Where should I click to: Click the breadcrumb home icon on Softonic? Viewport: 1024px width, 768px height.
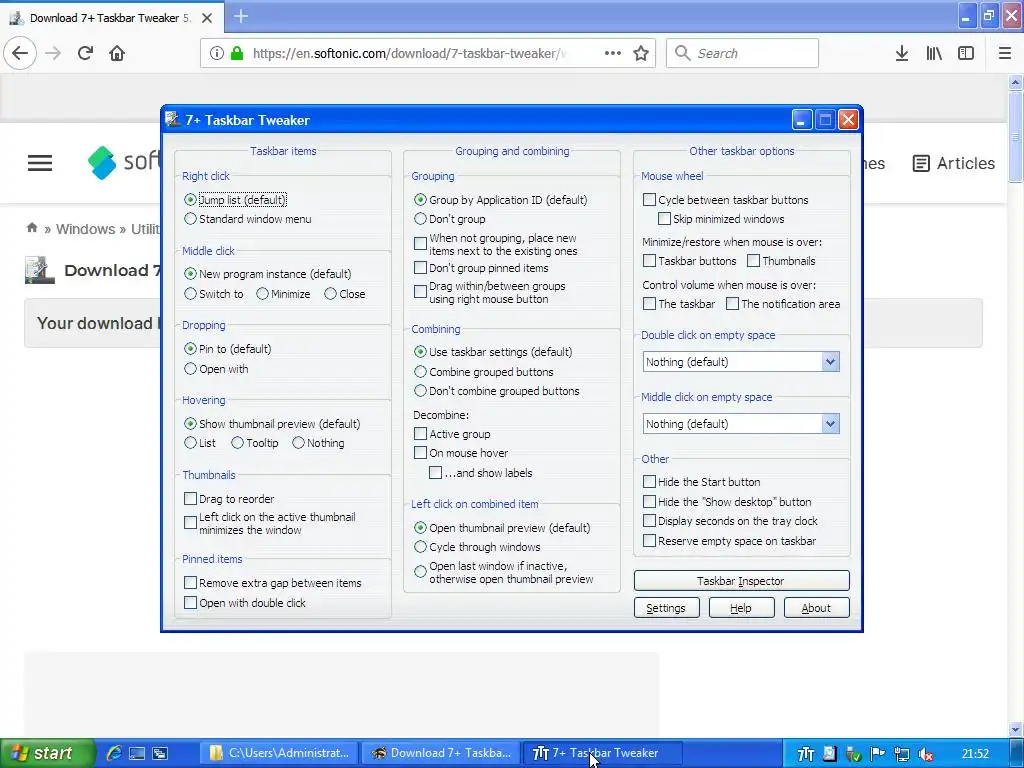click(31, 228)
